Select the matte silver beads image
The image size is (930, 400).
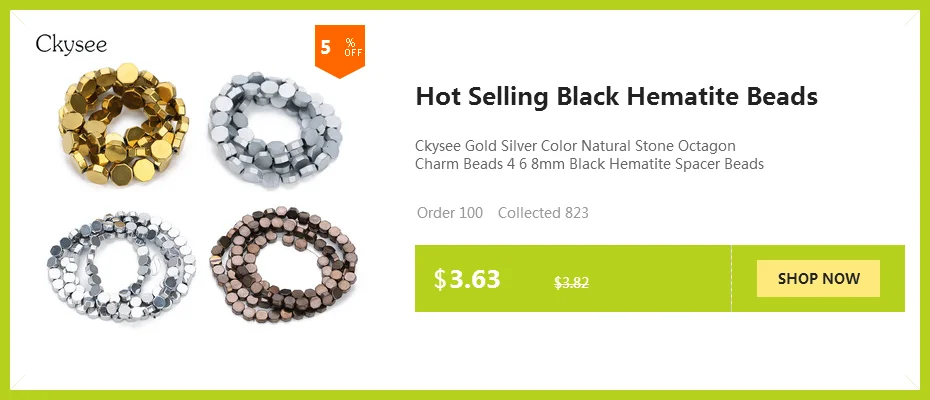pyautogui.click(x=275, y=130)
